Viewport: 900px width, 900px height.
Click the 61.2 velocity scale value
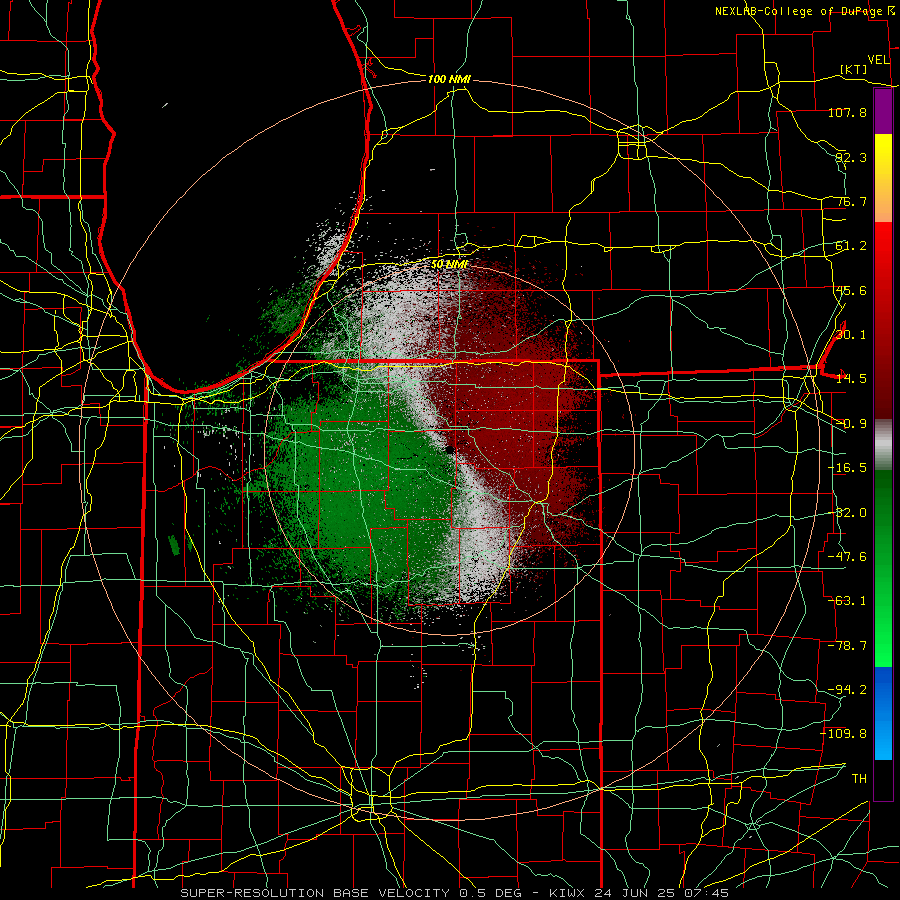click(x=851, y=246)
